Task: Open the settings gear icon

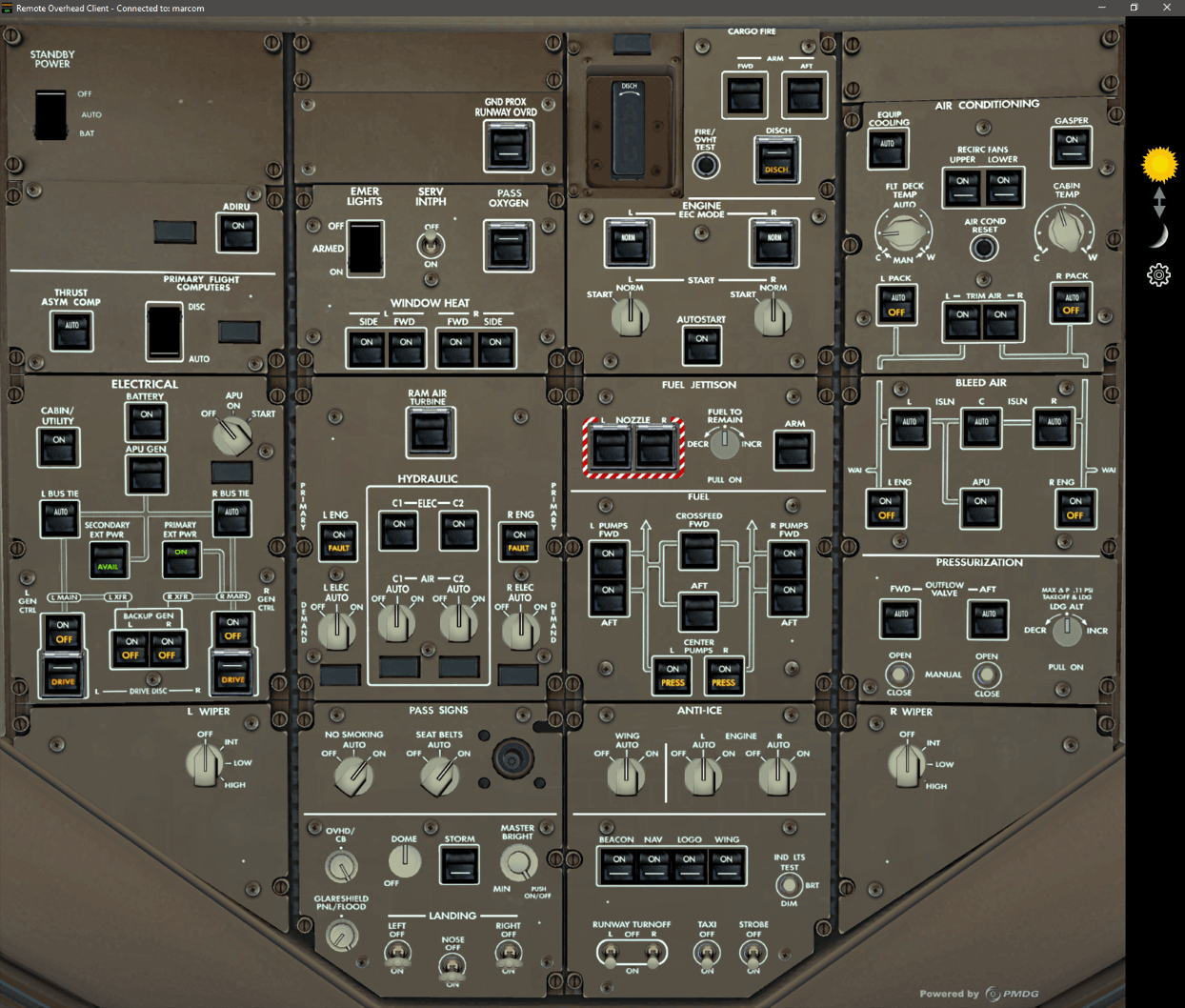Action: click(x=1157, y=274)
